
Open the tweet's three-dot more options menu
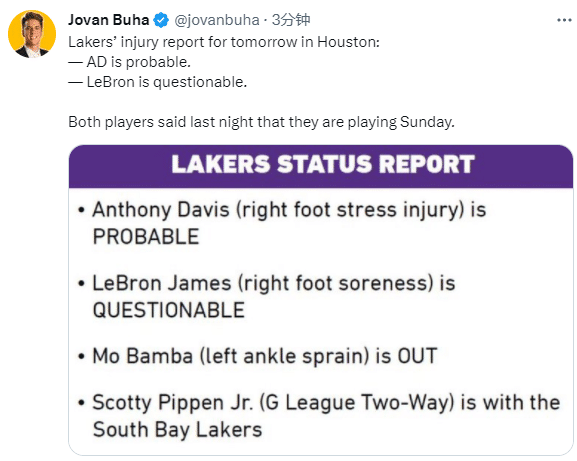[x=564, y=20]
